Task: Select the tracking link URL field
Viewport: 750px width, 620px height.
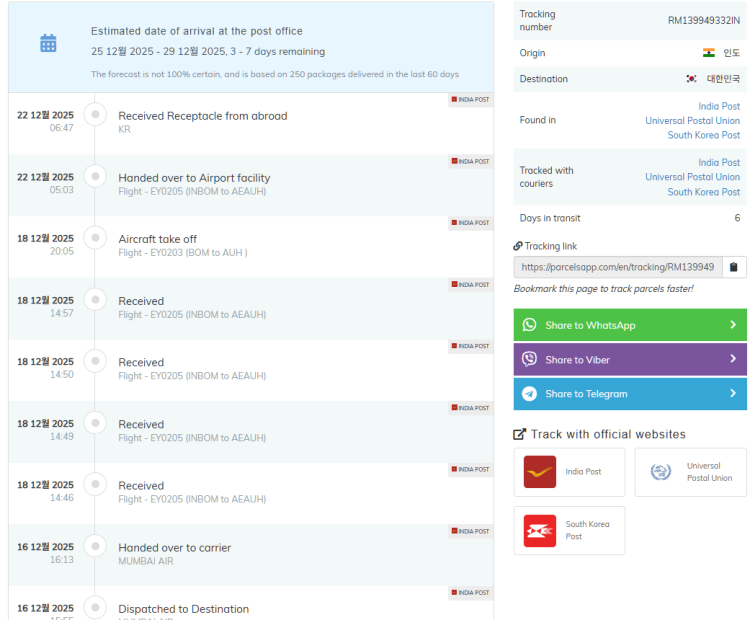Action: click(617, 267)
